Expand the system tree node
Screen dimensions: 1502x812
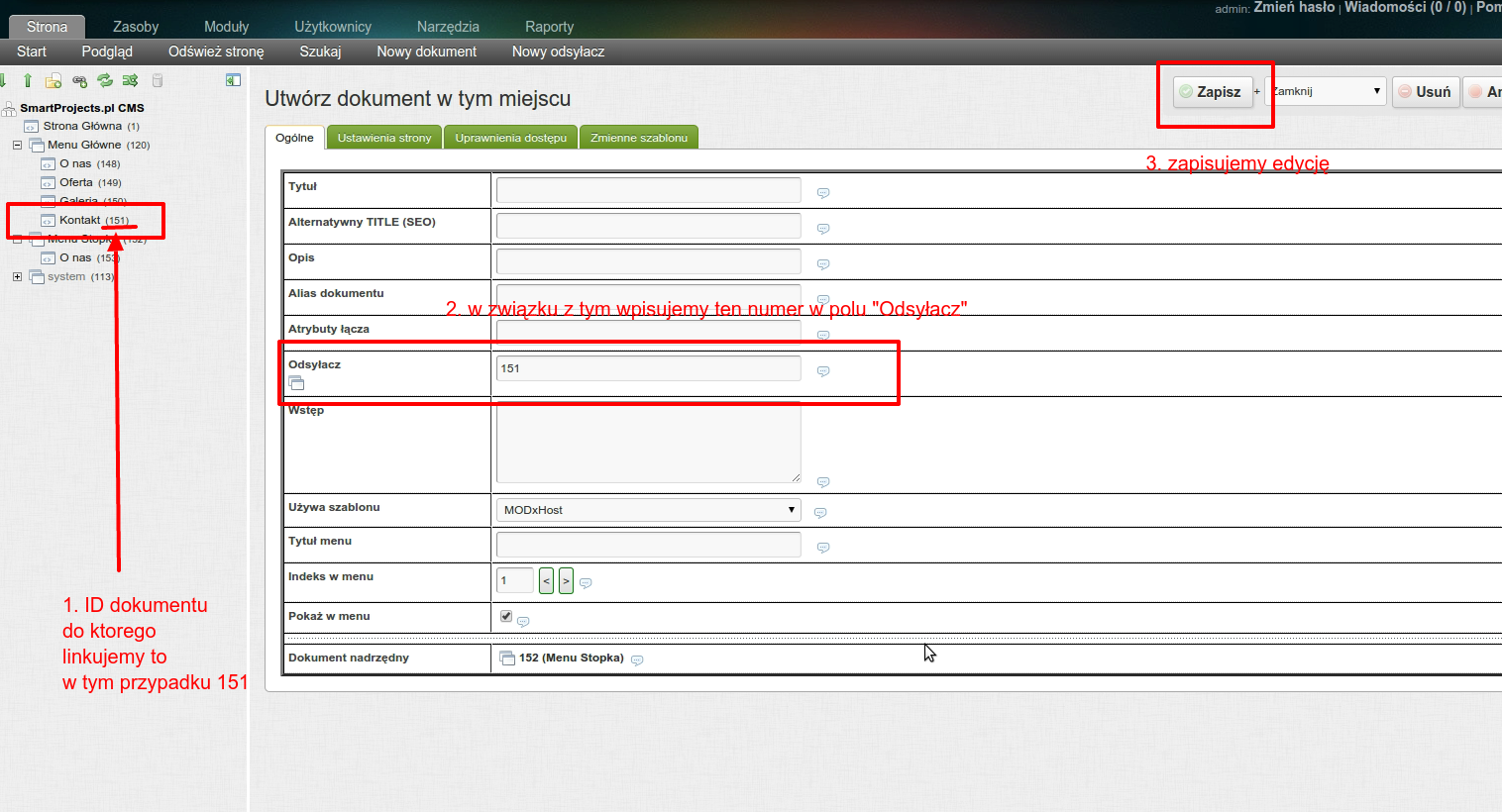pyautogui.click(x=17, y=276)
